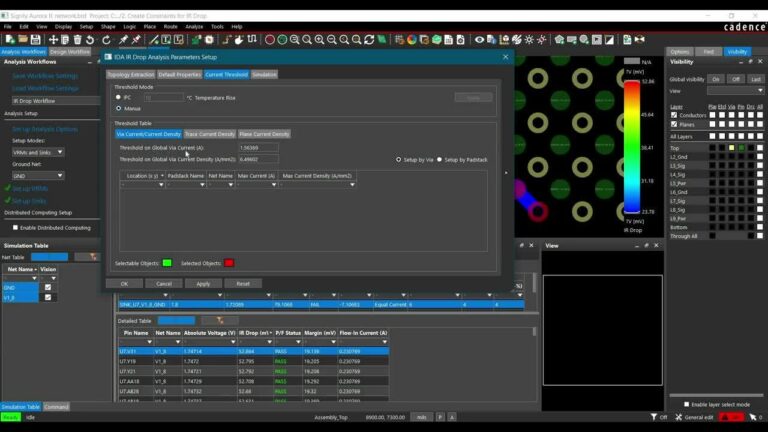Click the funnel filter icon in Simulation Table
The image size is (768, 432).
click(x=93, y=257)
